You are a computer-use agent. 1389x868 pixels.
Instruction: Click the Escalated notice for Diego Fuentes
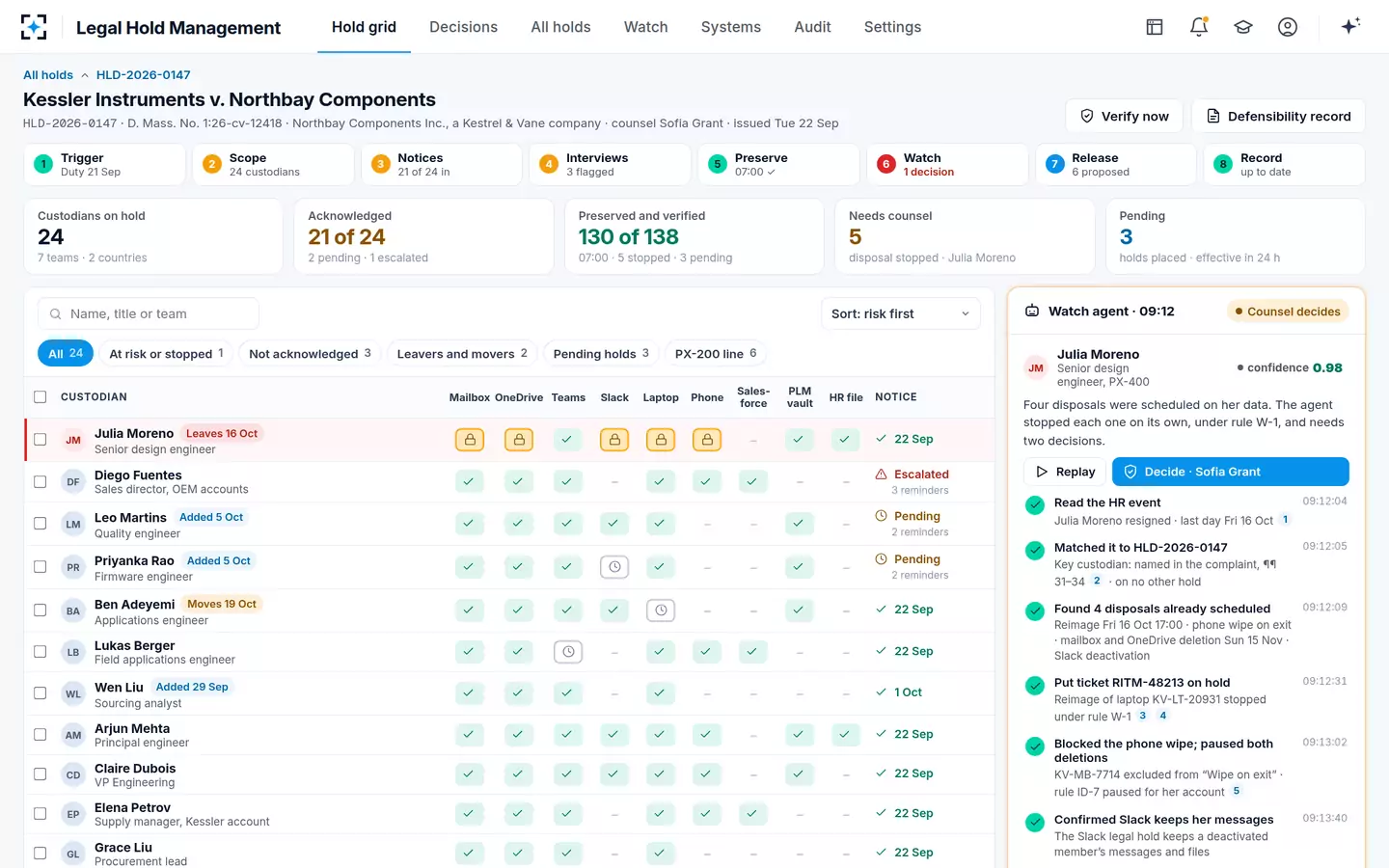coord(912,475)
